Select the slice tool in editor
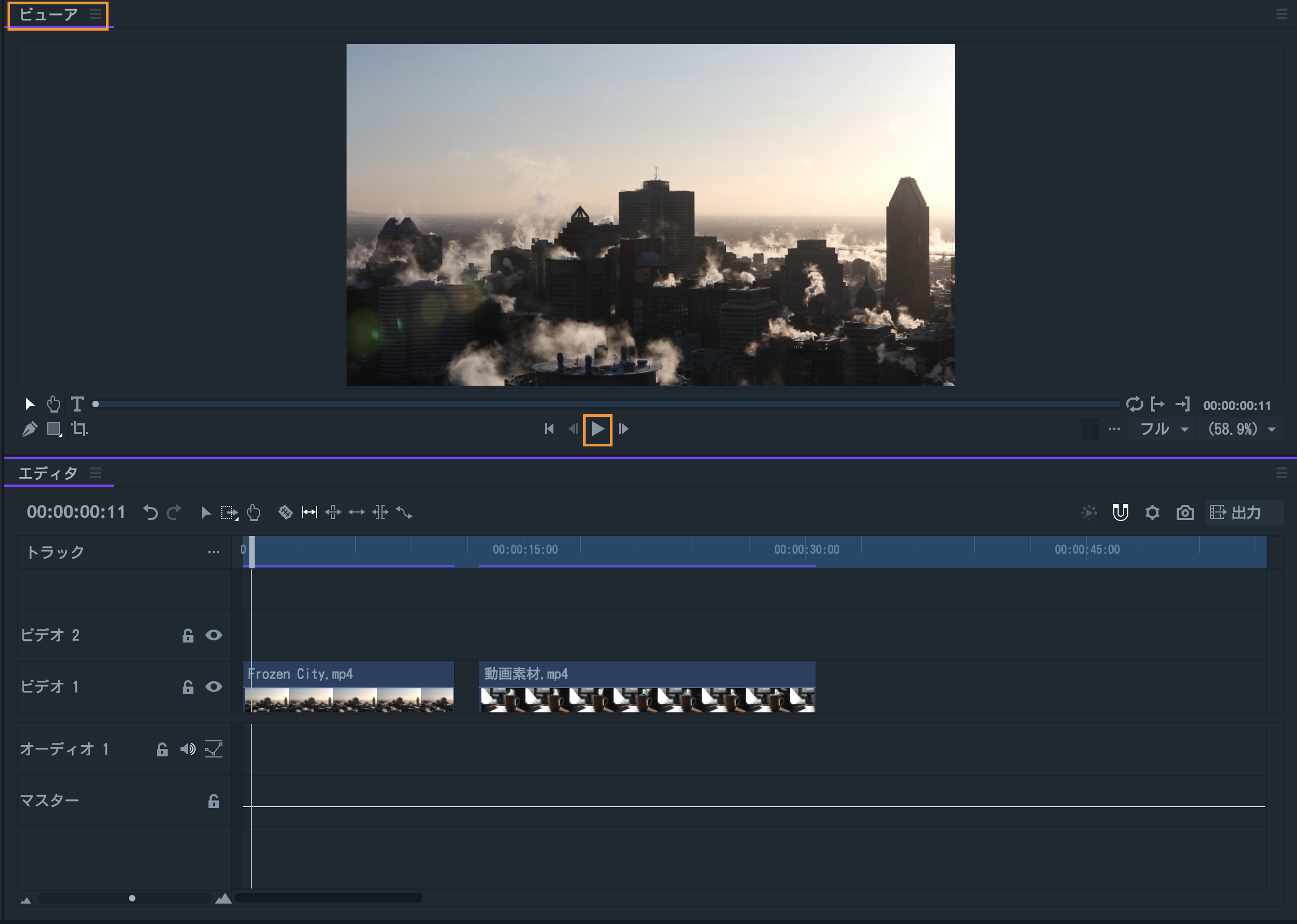The height and width of the screenshot is (924, 1297). [285, 512]
